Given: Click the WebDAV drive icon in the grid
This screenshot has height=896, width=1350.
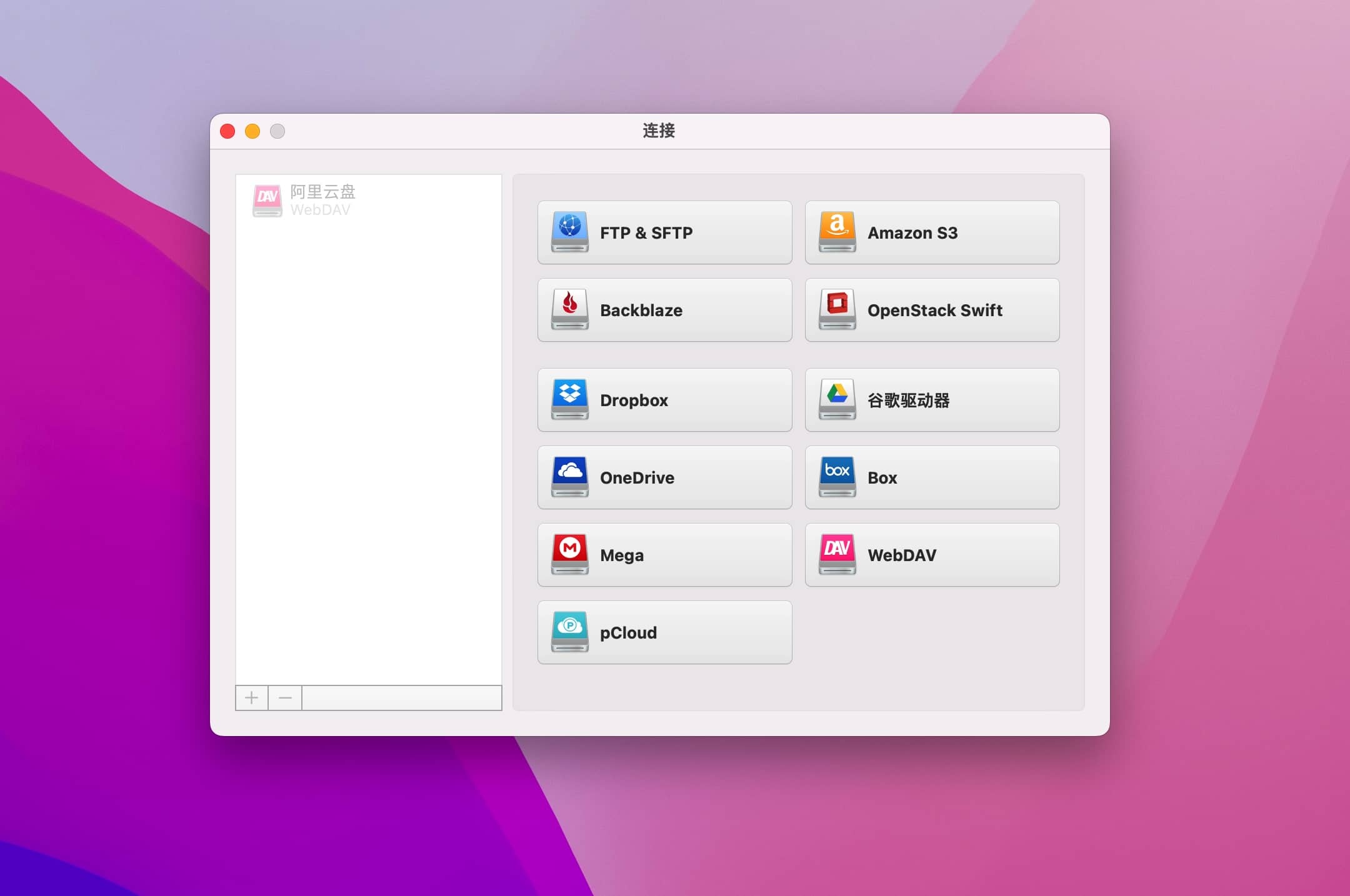Looking at the screenshot, I should (x=837, y=554).
